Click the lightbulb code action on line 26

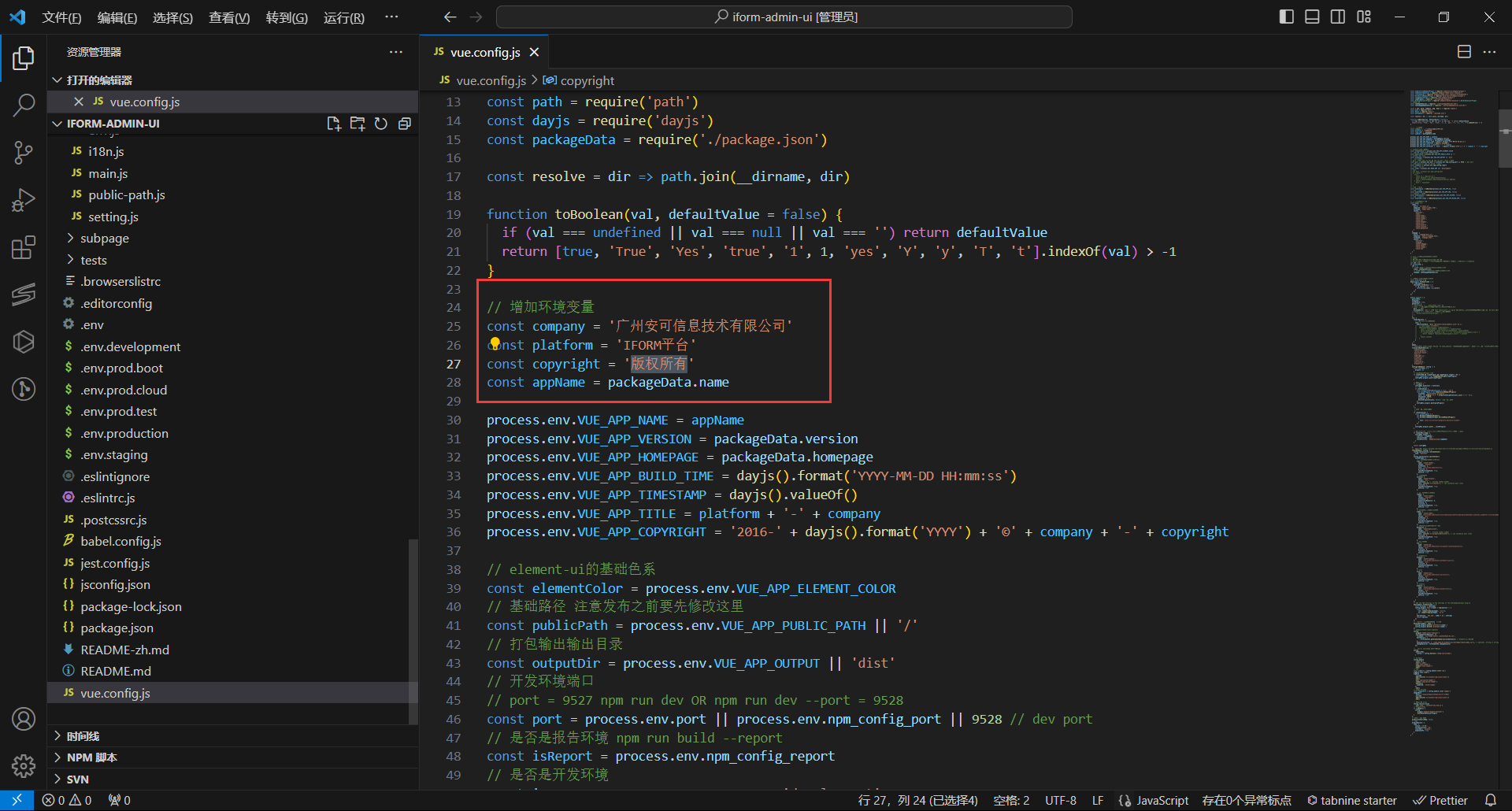pyautogui.click(x=495, y=343)
